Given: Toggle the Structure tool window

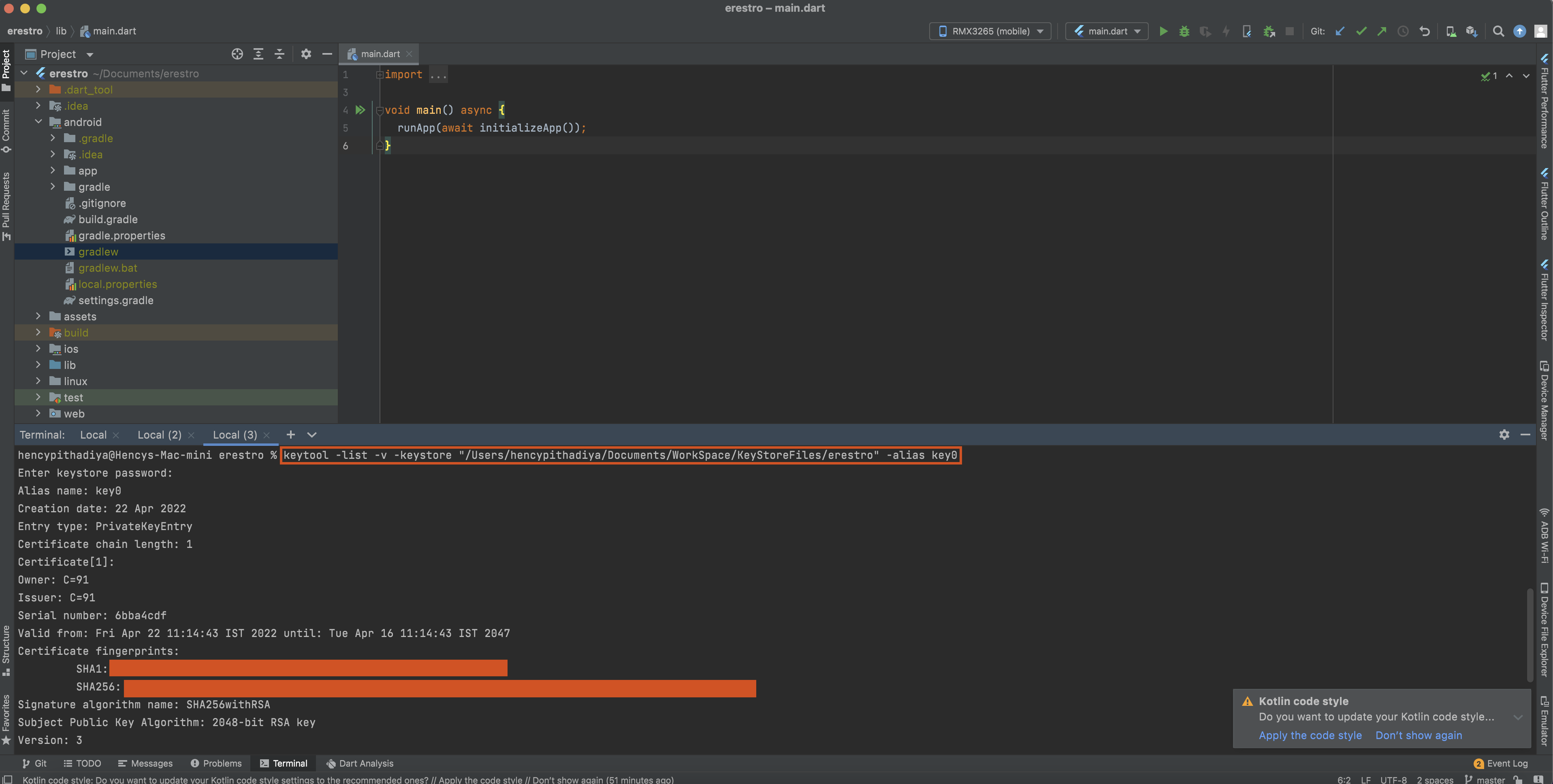Looking at the screenshot, I should click(x=6, y=651).
